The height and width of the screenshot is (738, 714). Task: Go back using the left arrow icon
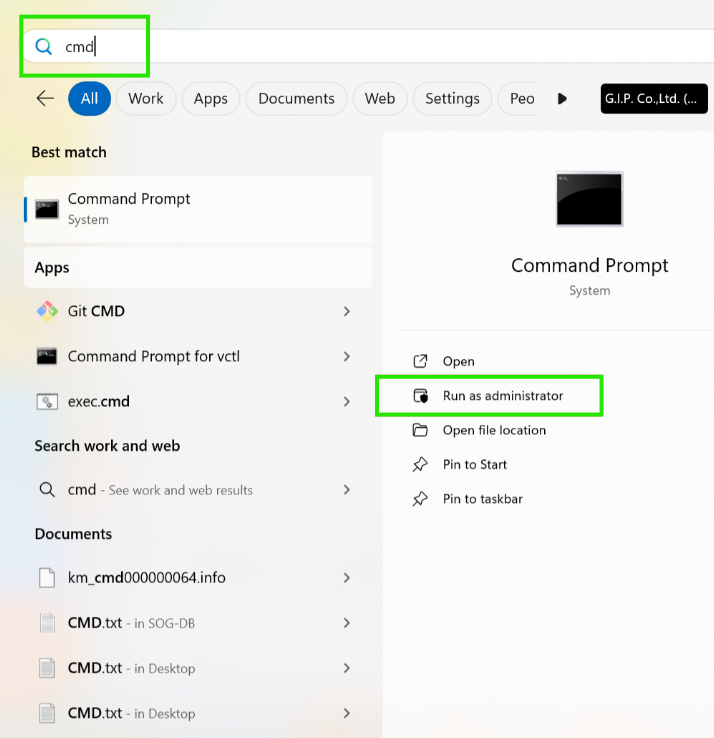pyautogui.click(x=45, y=98)
